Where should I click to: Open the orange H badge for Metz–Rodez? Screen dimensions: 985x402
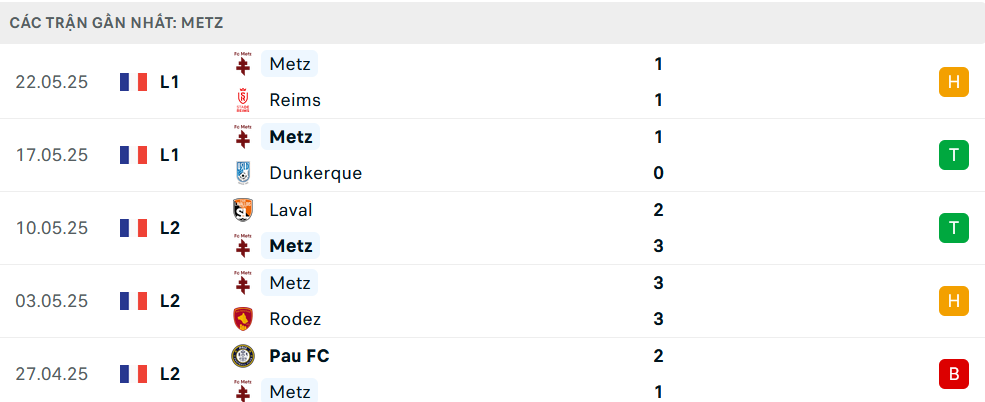(x=954, y=301)
